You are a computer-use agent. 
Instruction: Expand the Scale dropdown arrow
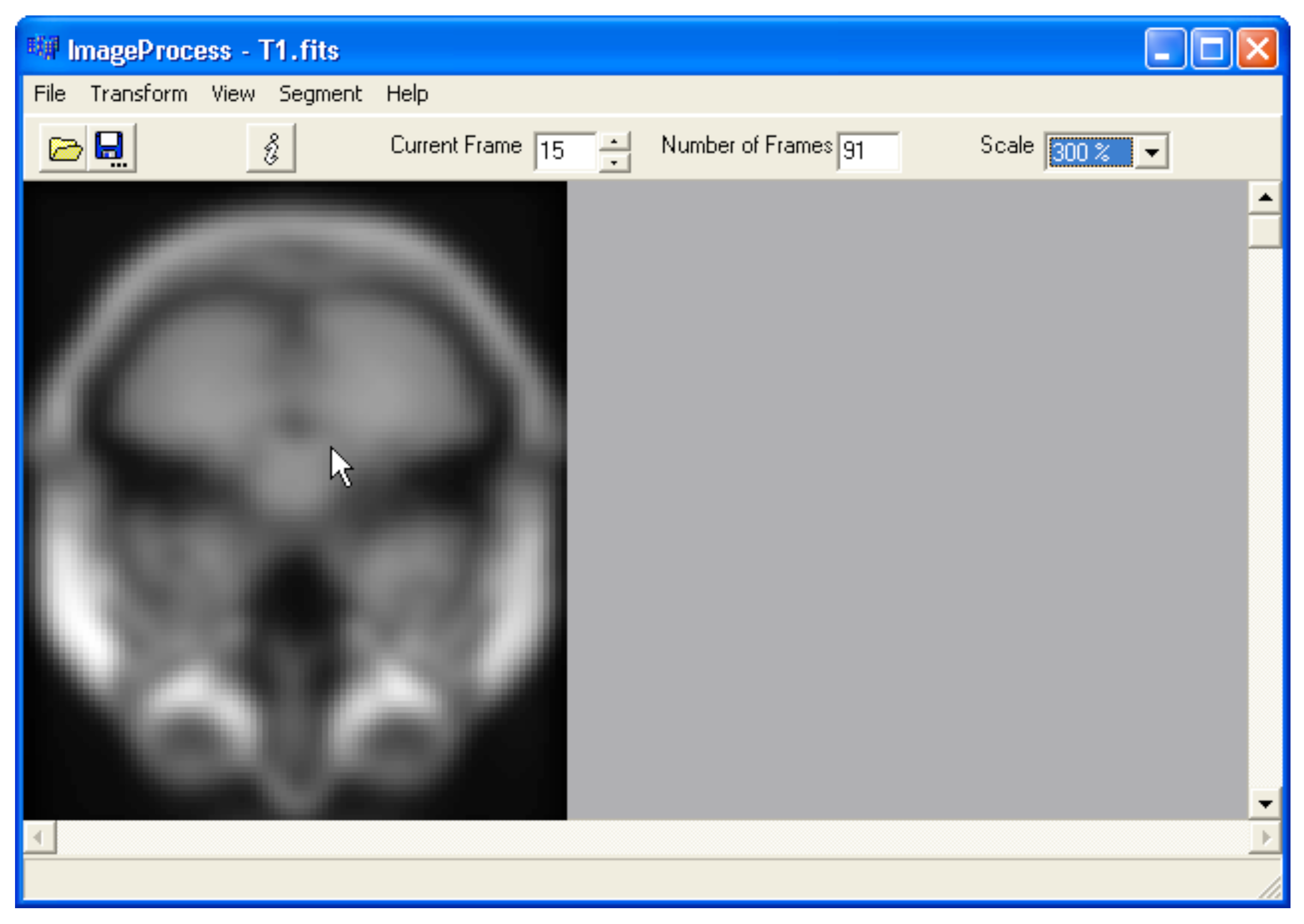click(1151, 152)
